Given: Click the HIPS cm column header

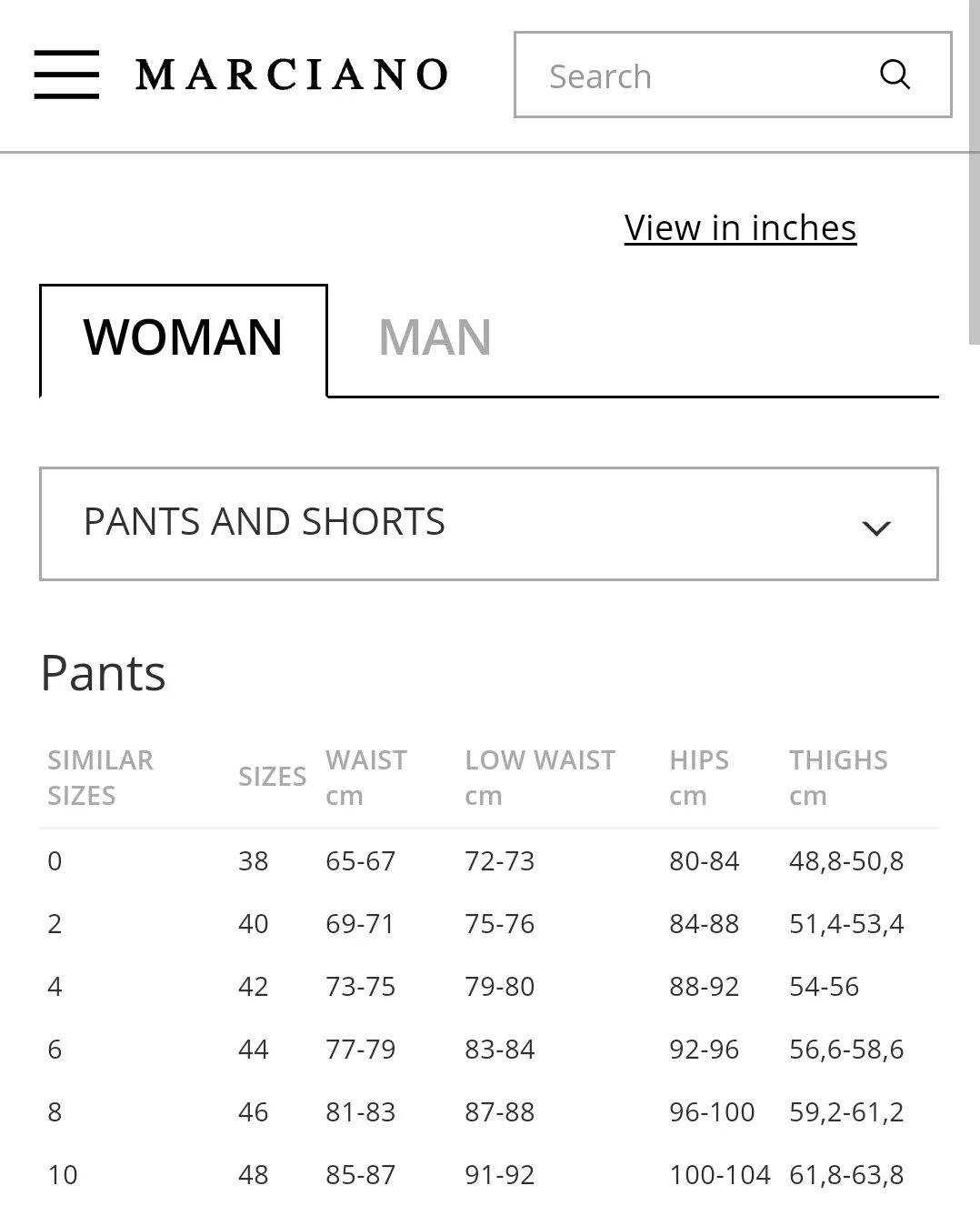Looking at the screenshot, I should pos(699,778).
